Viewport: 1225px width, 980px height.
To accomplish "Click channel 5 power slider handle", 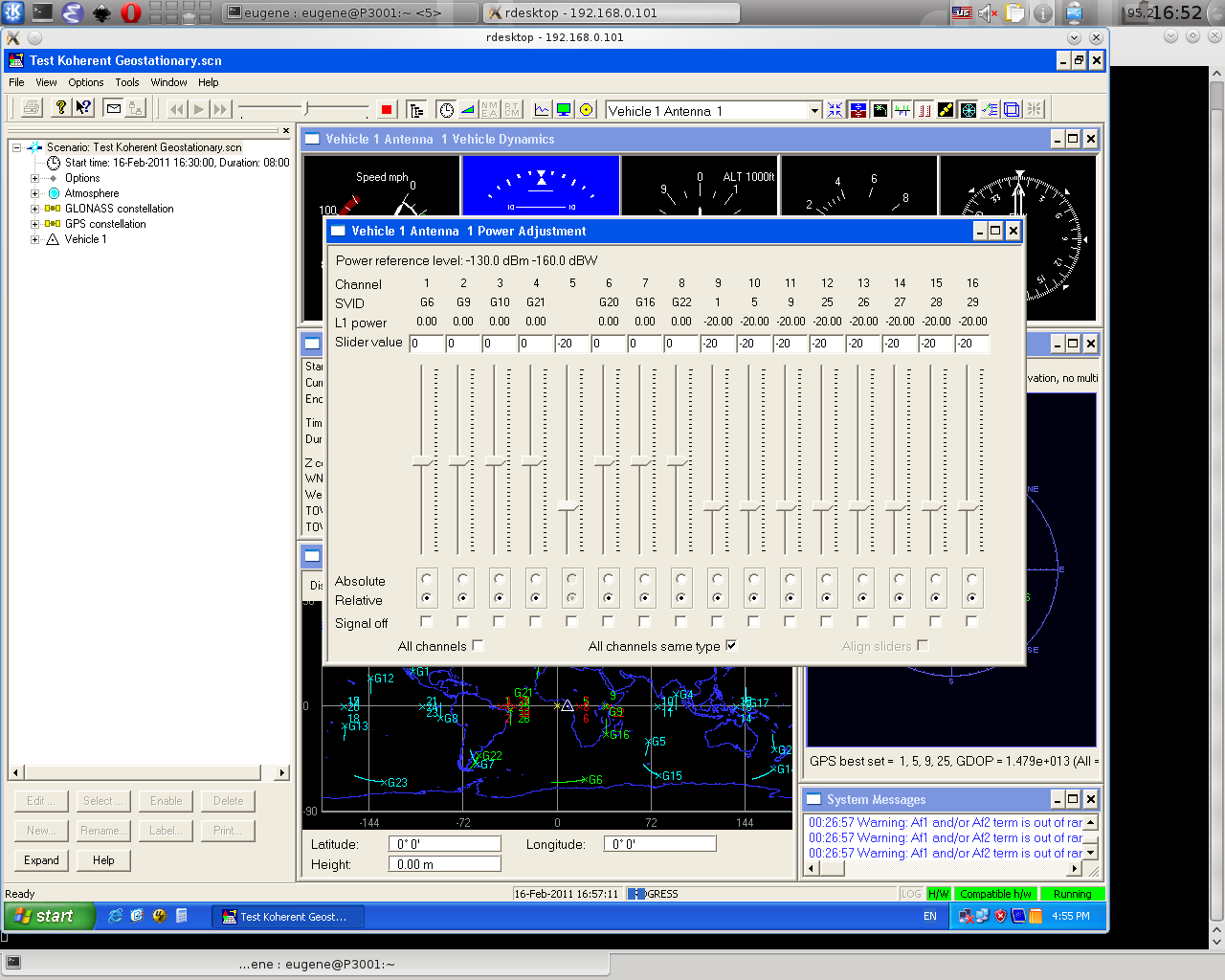I will point(568,505).
